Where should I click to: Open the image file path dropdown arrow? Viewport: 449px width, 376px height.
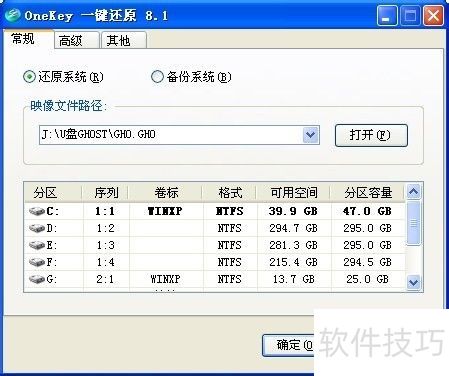click(311, 135)
